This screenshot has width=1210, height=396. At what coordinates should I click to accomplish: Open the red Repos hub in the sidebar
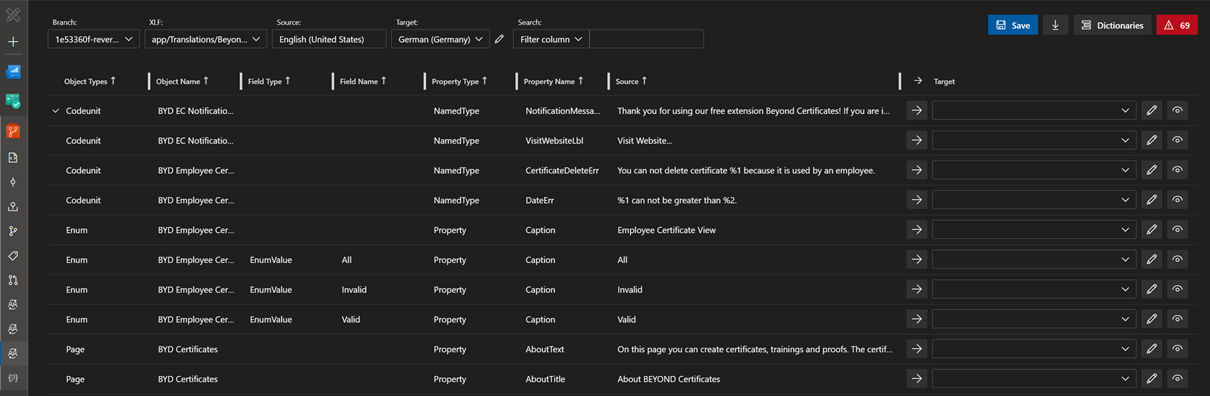[13, 131]
